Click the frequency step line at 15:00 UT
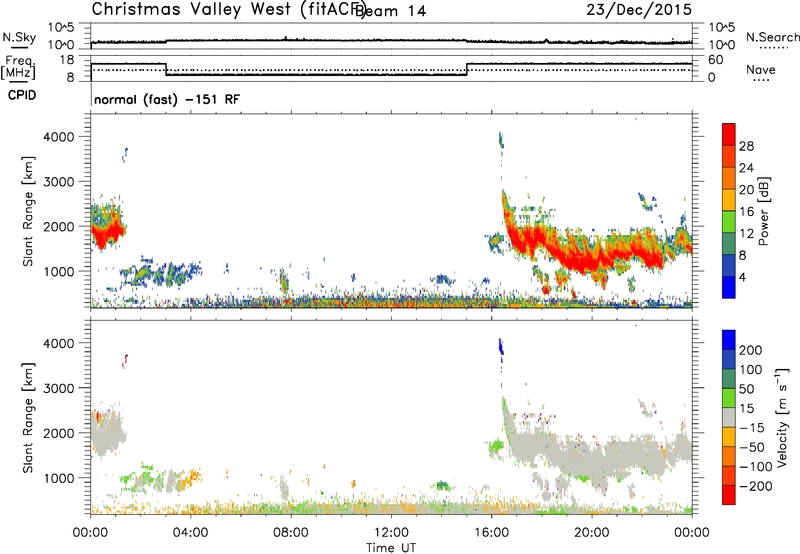This screenshot has width=800, height=554. (x=467, y=69)
